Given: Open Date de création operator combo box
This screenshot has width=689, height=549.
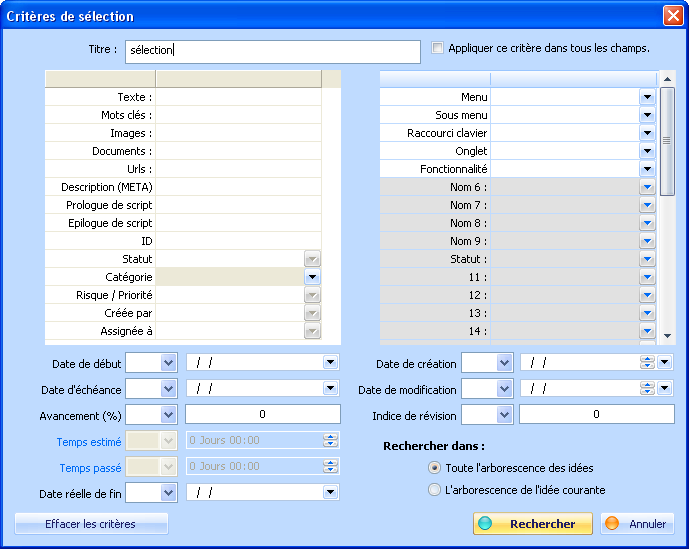Looking at the screenshot, I should tap(487, 363).
